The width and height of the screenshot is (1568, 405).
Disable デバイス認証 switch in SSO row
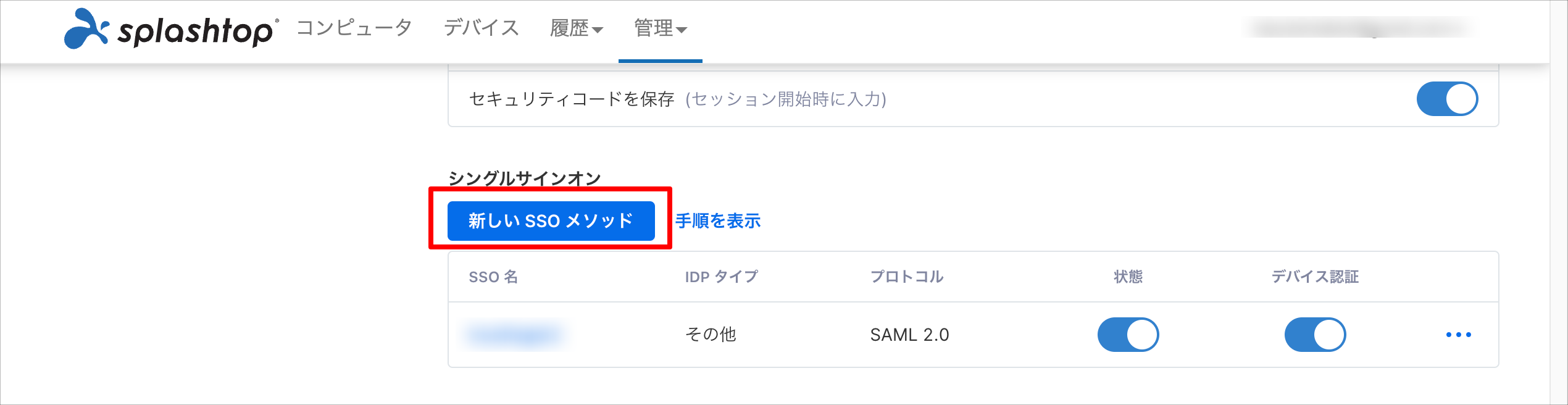pyautogui.click(x=1315, y=335)
